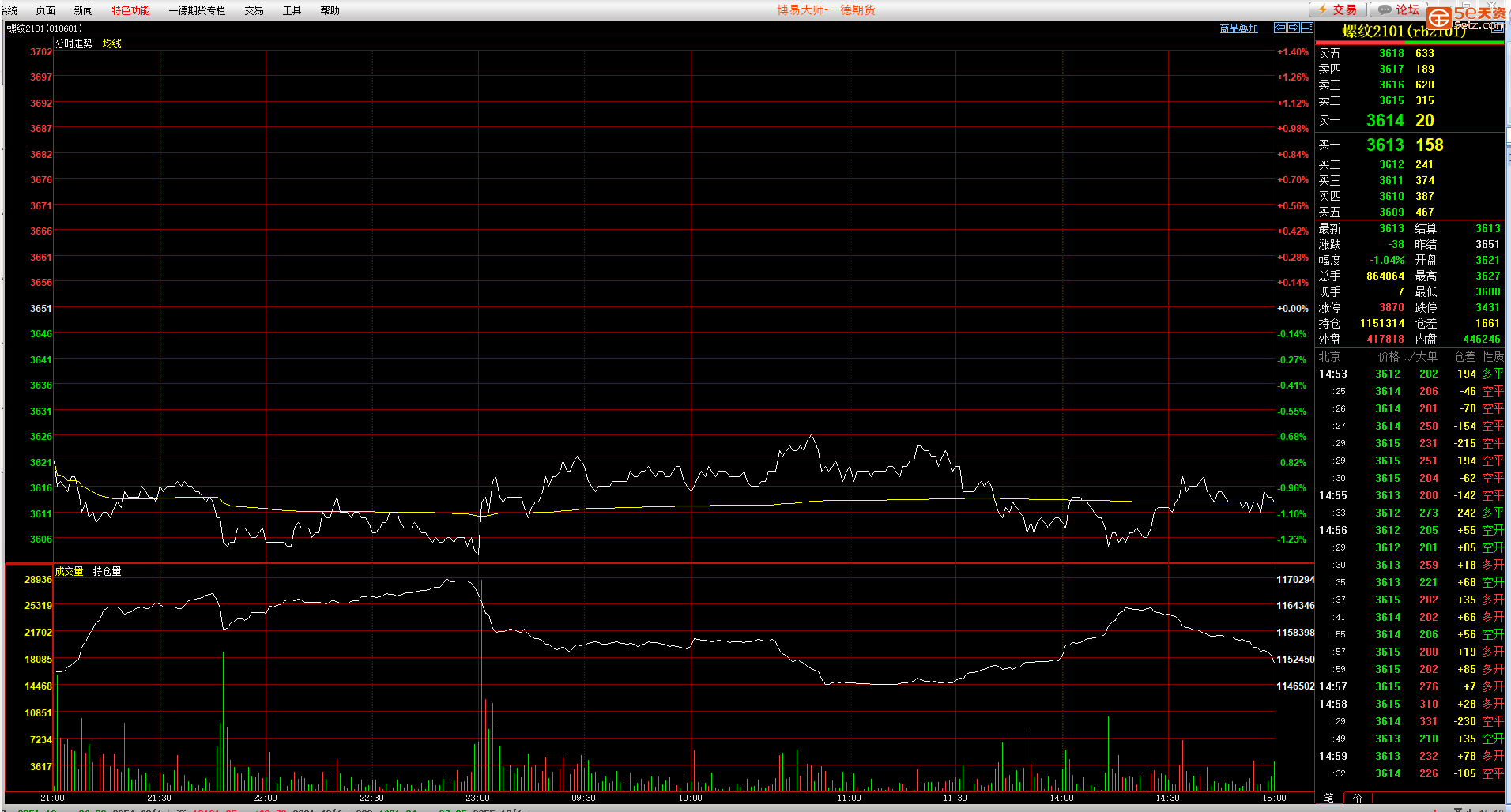The width and height of the screenshot is (1511, 812).
Task: Open the 论坛 forum button
Action: click(1398, 9)
